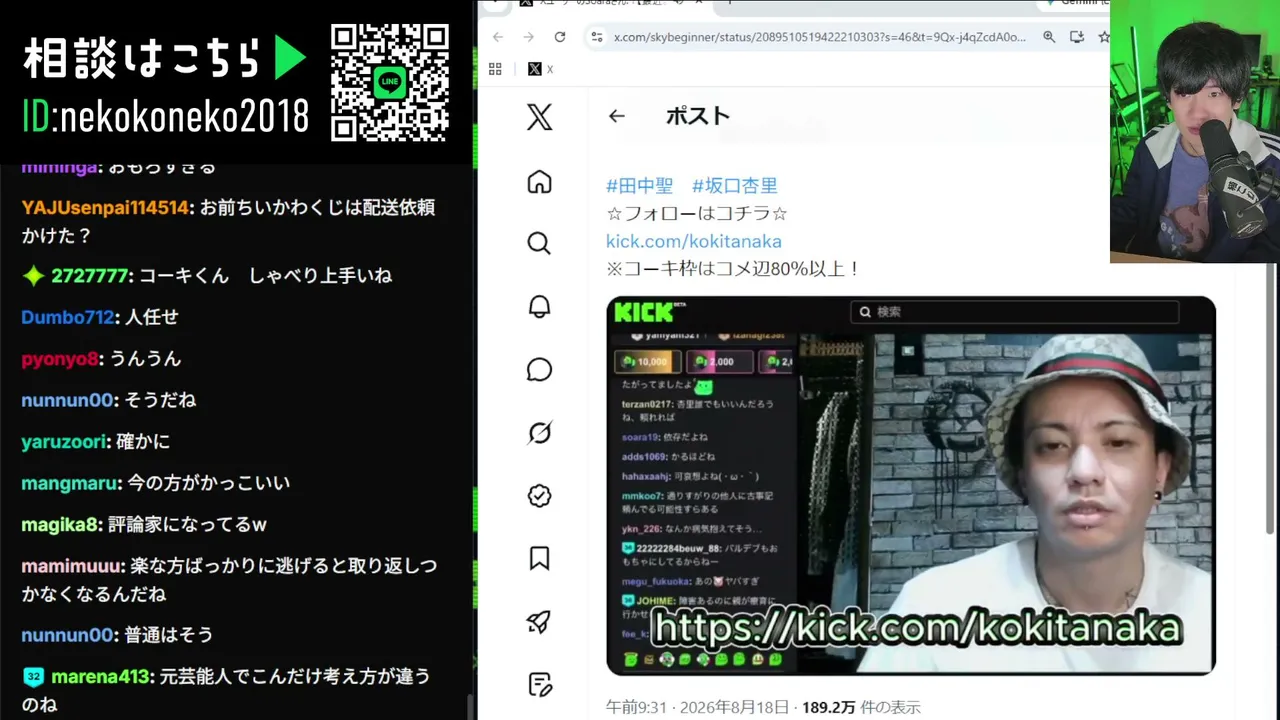Click the 189.2万 件の表示 view count

coord(861,707)
